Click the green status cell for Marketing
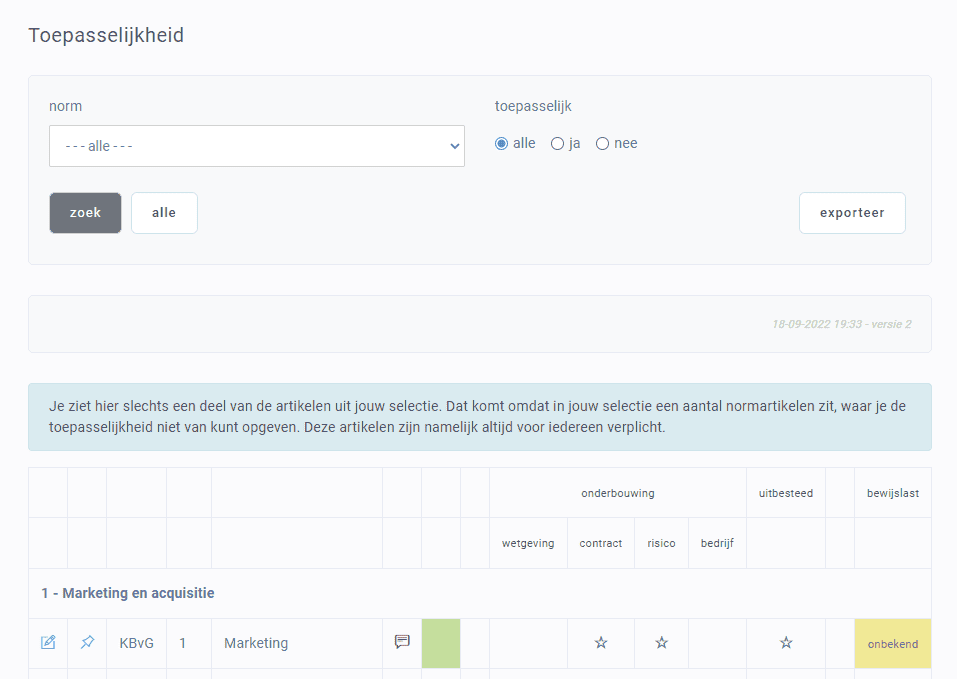The image size is (957, 679). point(441,644)
